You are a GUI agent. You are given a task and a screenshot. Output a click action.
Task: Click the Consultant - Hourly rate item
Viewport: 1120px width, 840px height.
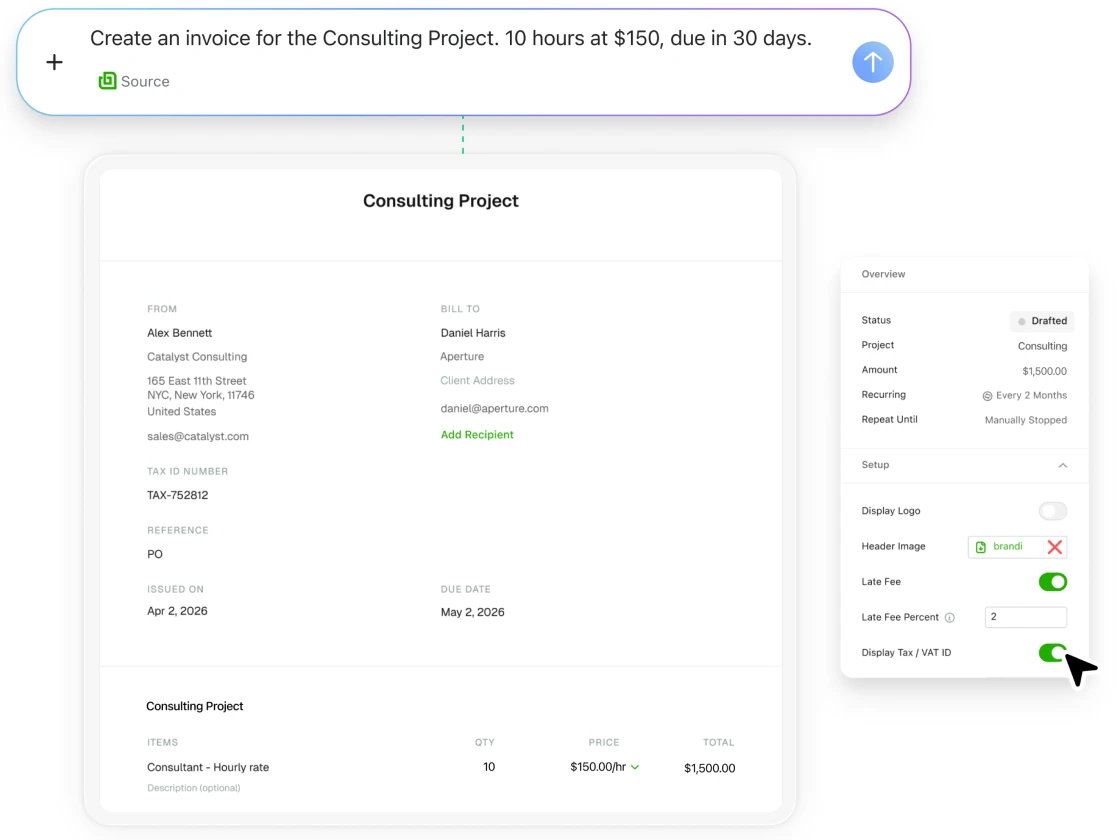click(208, 767)
